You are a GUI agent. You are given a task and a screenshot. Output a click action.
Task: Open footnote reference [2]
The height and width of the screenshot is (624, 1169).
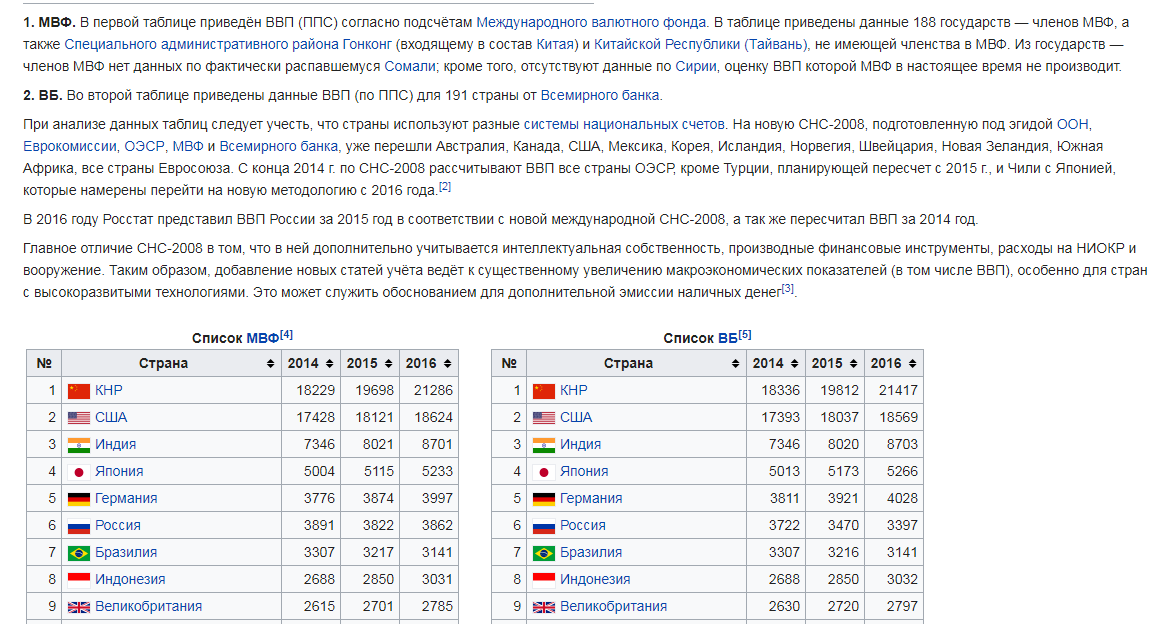[444, 186]
